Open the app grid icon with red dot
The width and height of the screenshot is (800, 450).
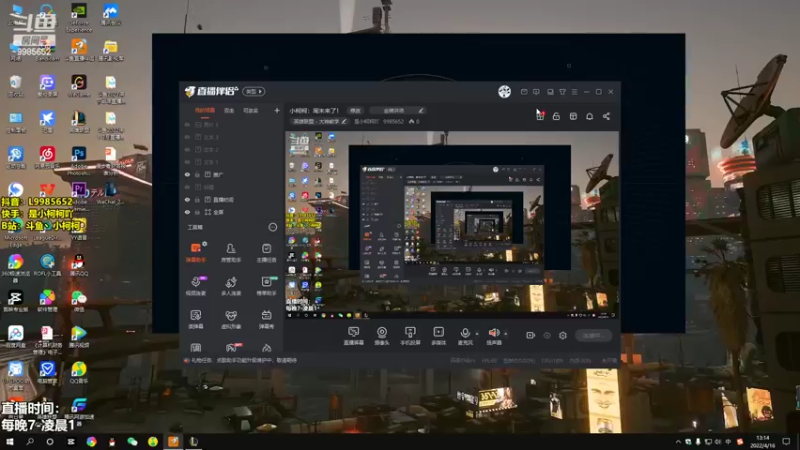(x=540, y=116)
